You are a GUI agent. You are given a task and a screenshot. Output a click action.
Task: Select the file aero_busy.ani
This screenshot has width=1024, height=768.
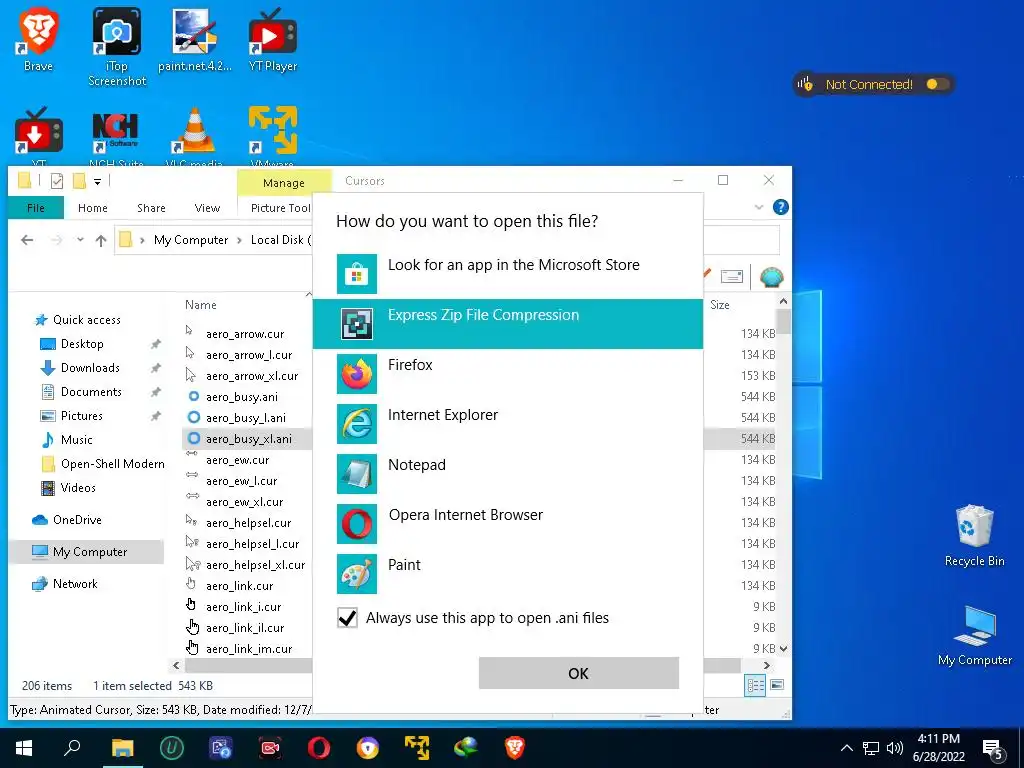tap(242, 397)
